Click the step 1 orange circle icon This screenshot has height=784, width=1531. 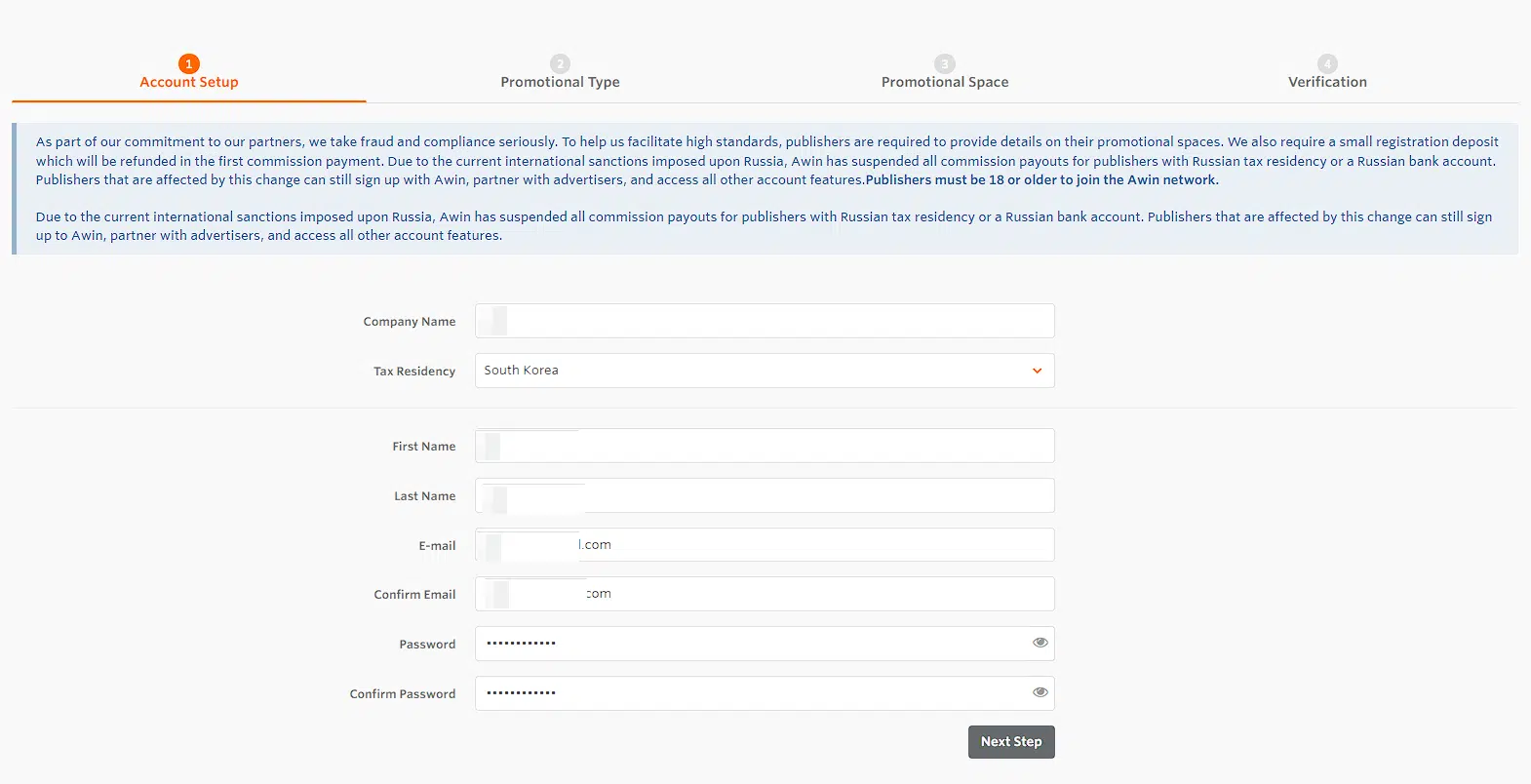(189, 63)
